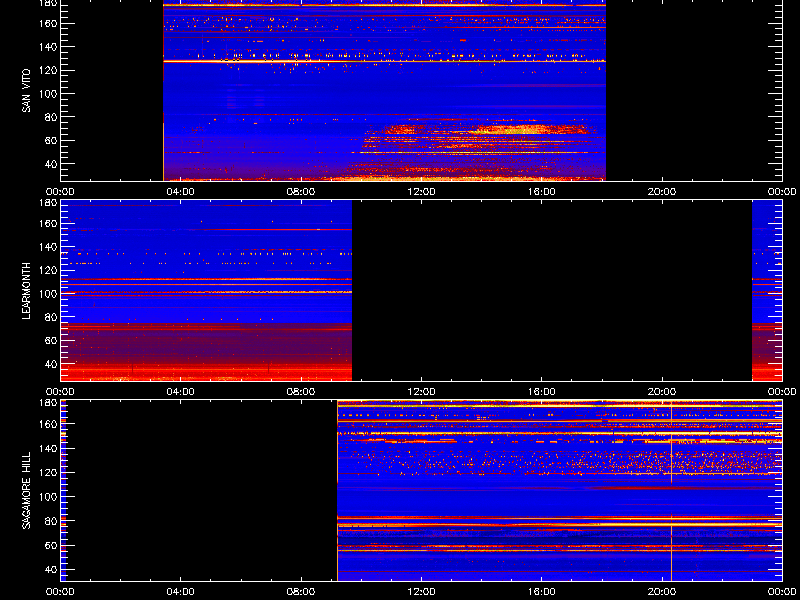Click 08:00 under the San Vito panel

coord(301,192)
